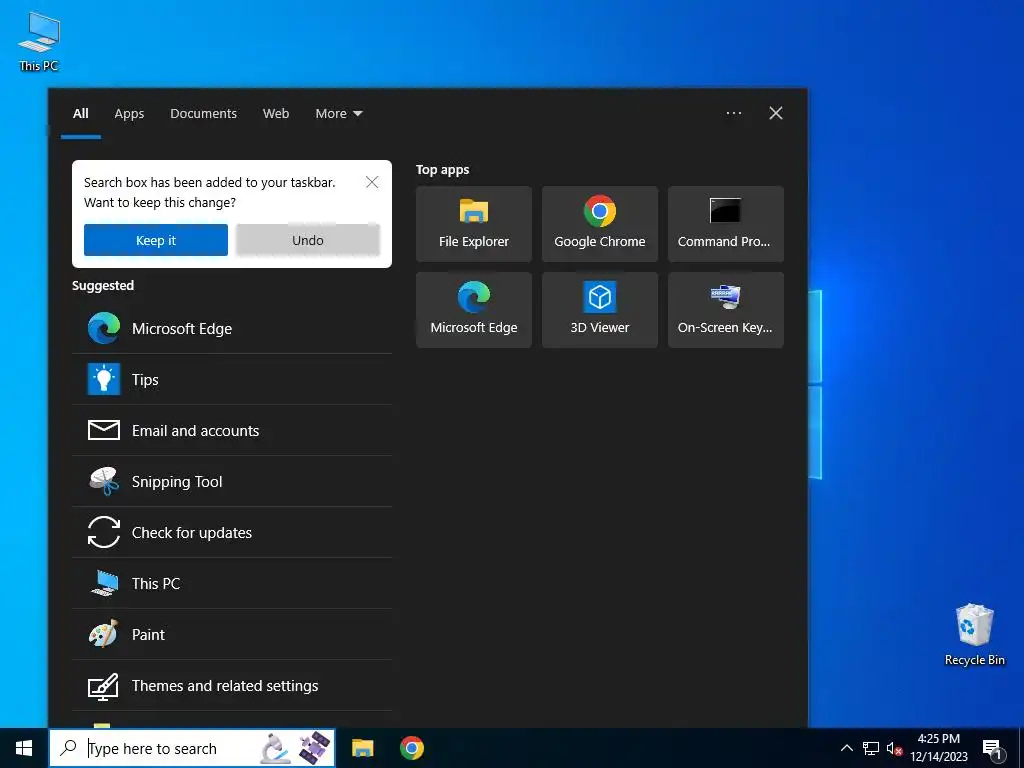Switch to the Web tab
This screenshot has height=768, width=1024.
tap(276, 114)
